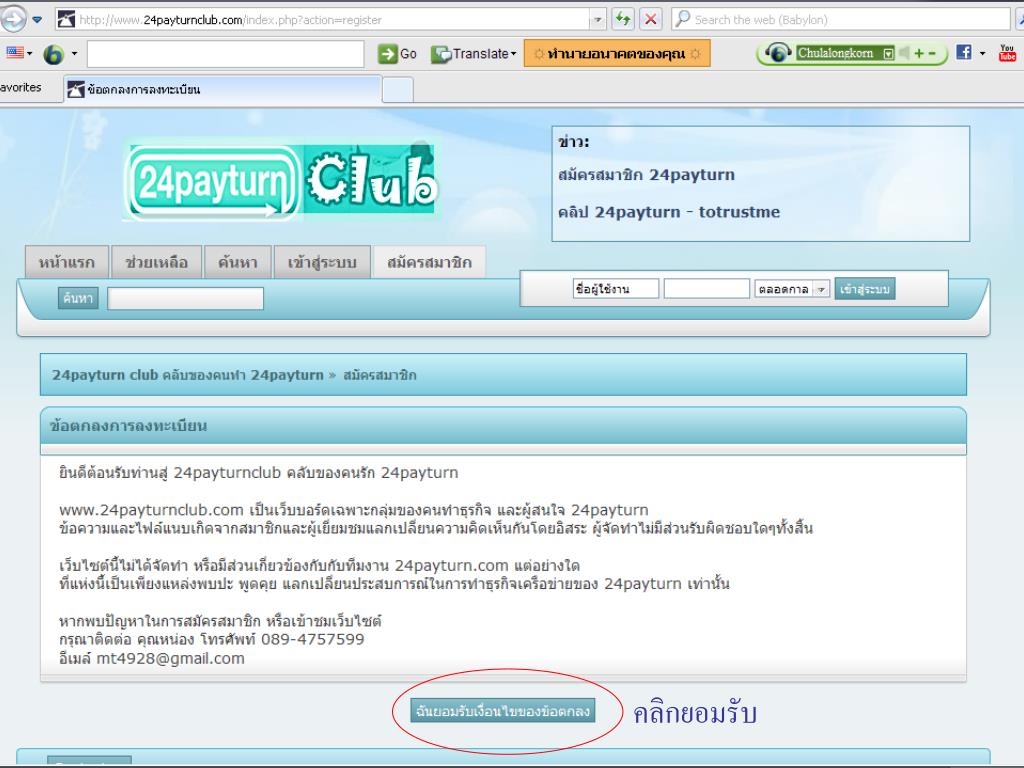Image resolution: width=1024 pixels, height=768 pixels.
Task: Click the Babylon web search box
Action: (841, 20)
